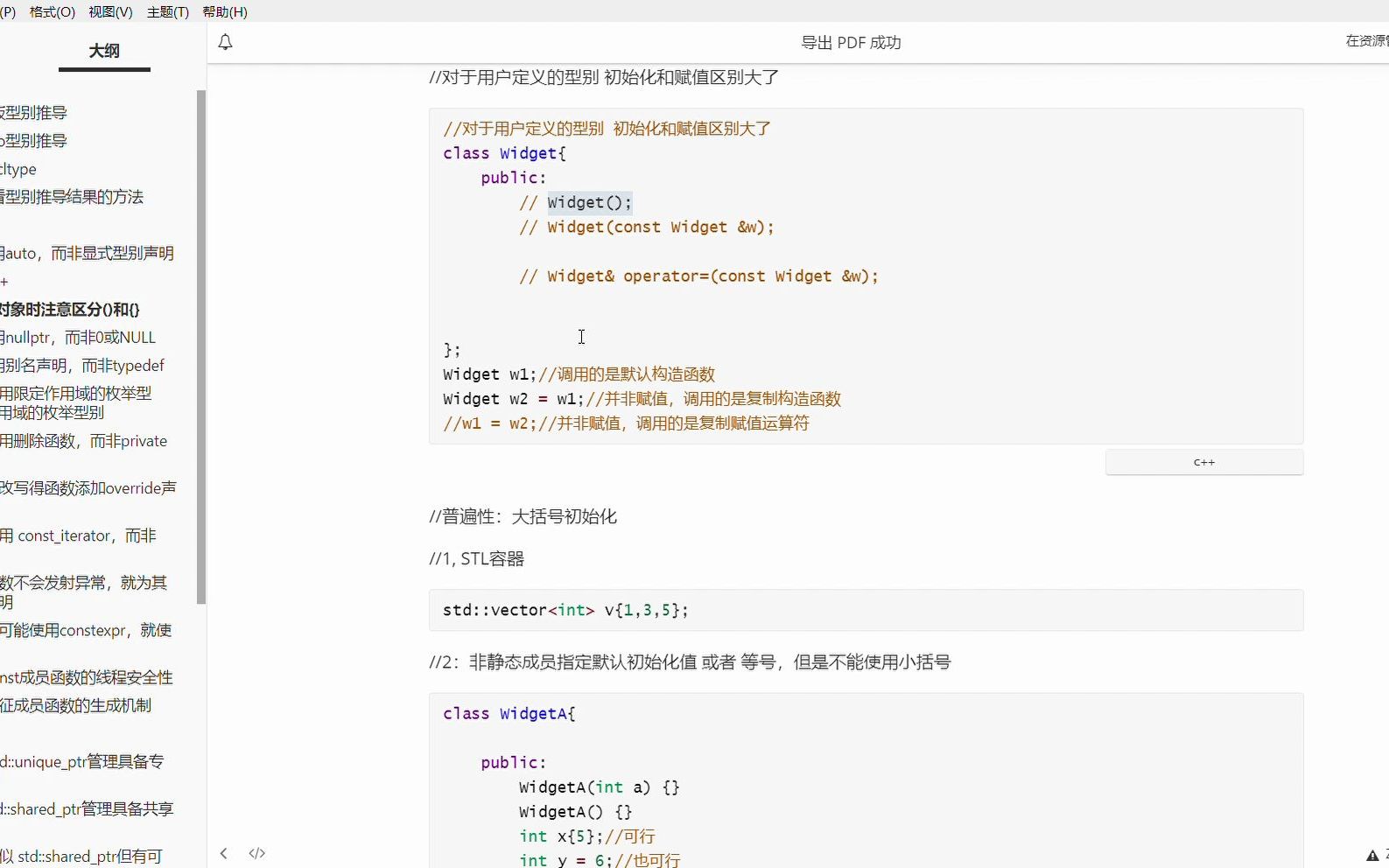Go to outline item 用删除函数，而非private
The image size is (1389, 868).
click(x=84, y=441)
